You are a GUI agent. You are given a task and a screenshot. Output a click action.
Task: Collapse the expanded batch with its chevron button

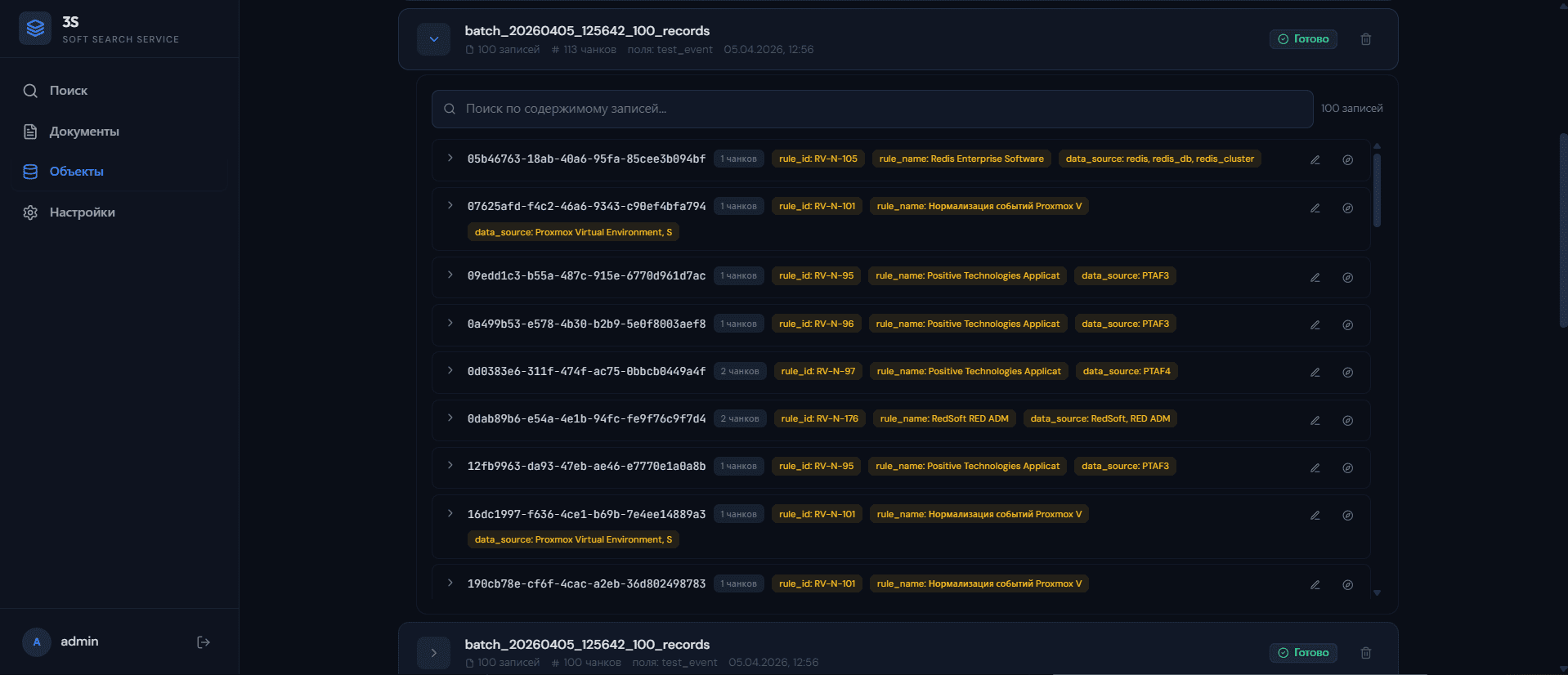pos(433,39)
